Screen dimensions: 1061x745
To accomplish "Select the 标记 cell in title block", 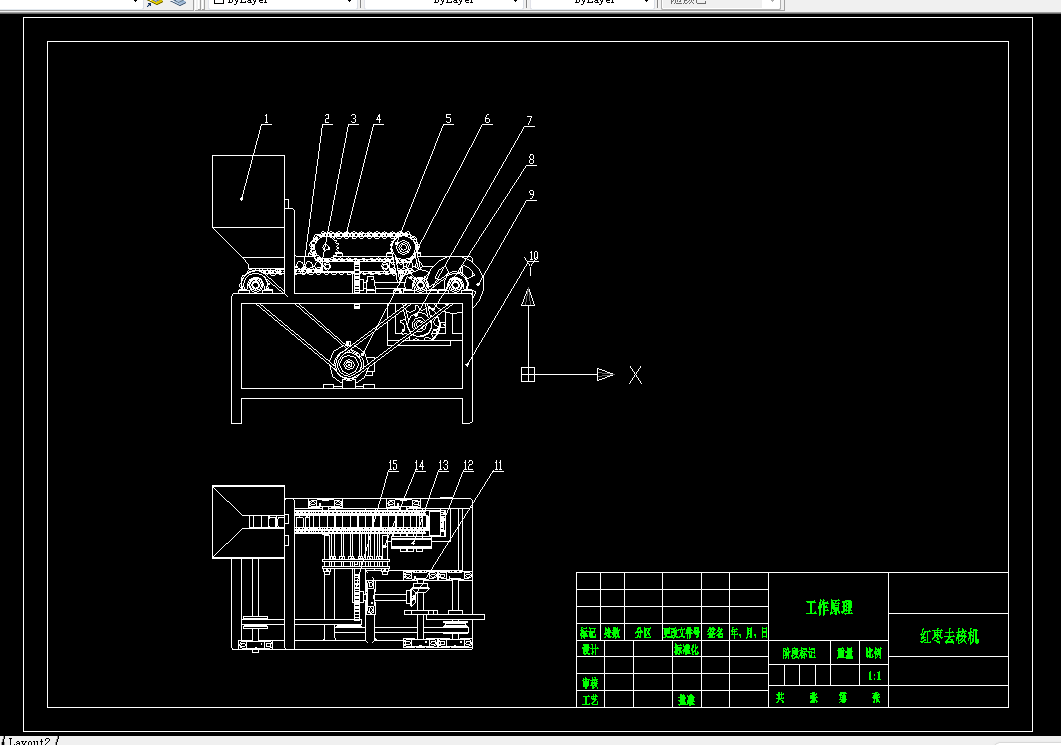I will (x=588, y=633).
